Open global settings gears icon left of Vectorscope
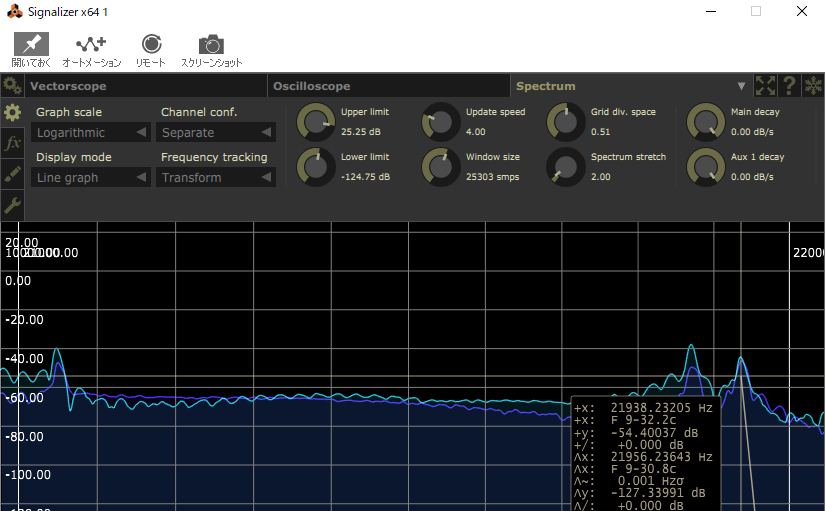This screenshot has height=511, width=825. click(x=12, y=85)
